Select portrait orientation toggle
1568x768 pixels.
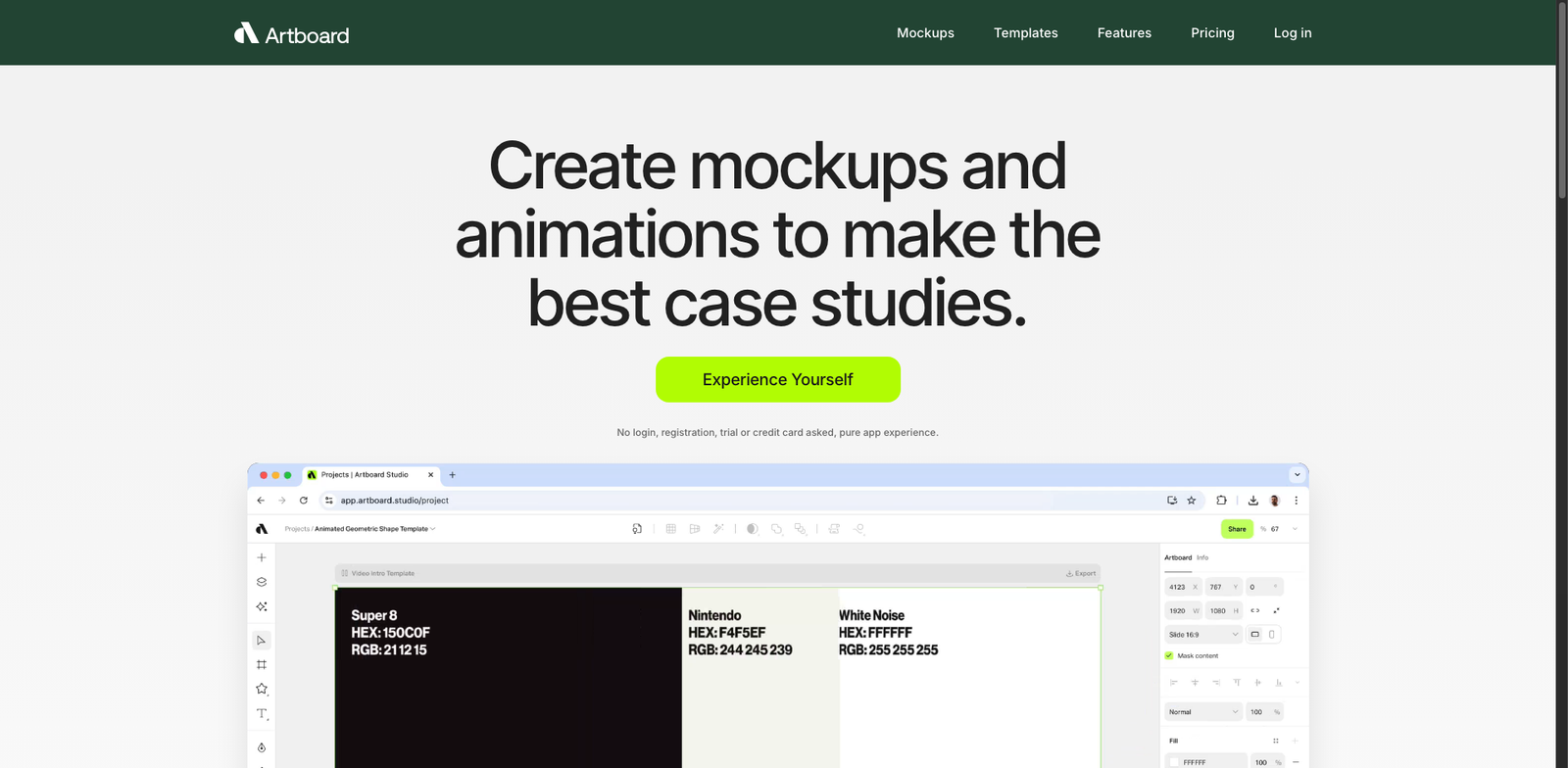pos(1272,634)
